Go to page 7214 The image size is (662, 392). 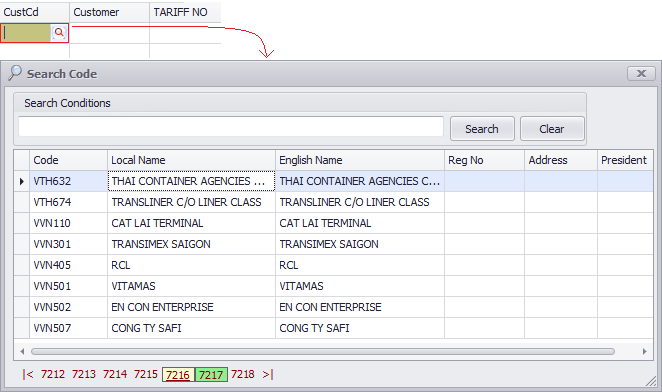click(115, 374)
